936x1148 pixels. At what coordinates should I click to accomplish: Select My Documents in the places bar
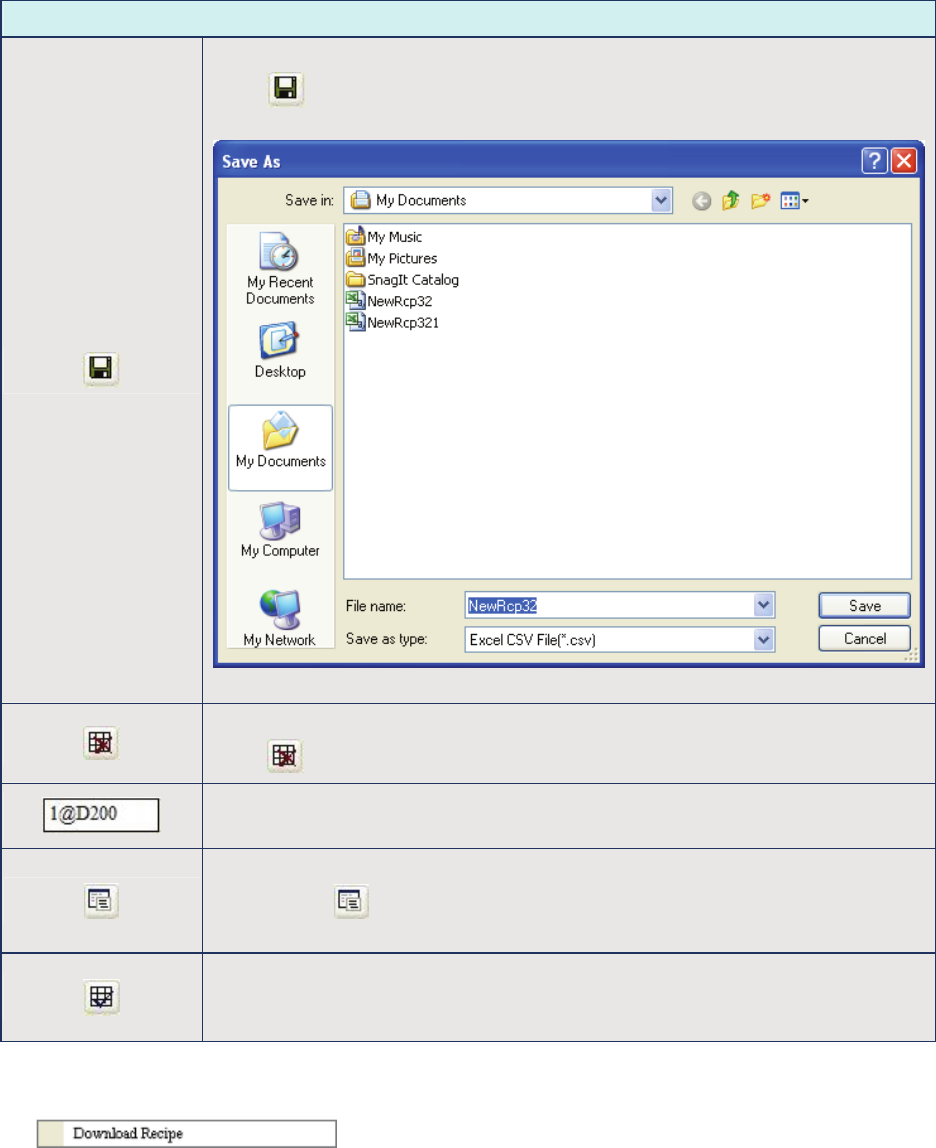tap(281, 447)
